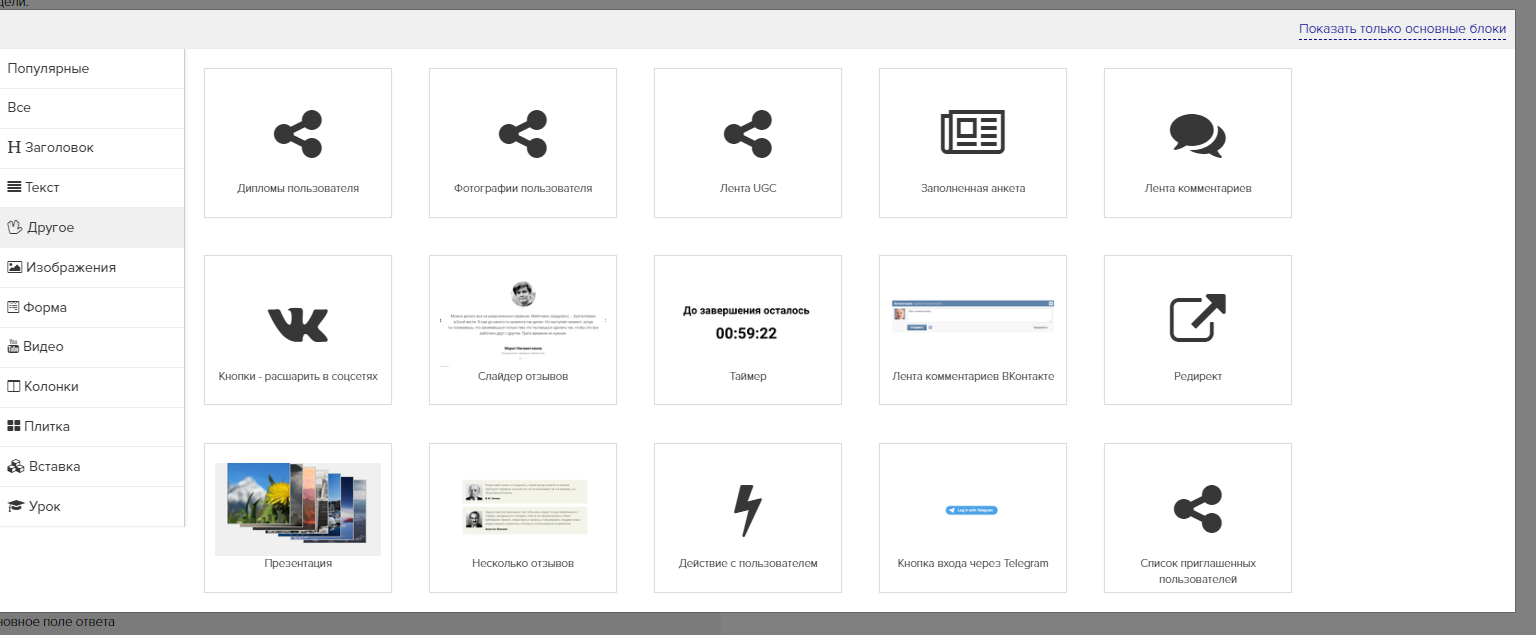Select the Фотографии пользователя share icon

tap(522, 134)
